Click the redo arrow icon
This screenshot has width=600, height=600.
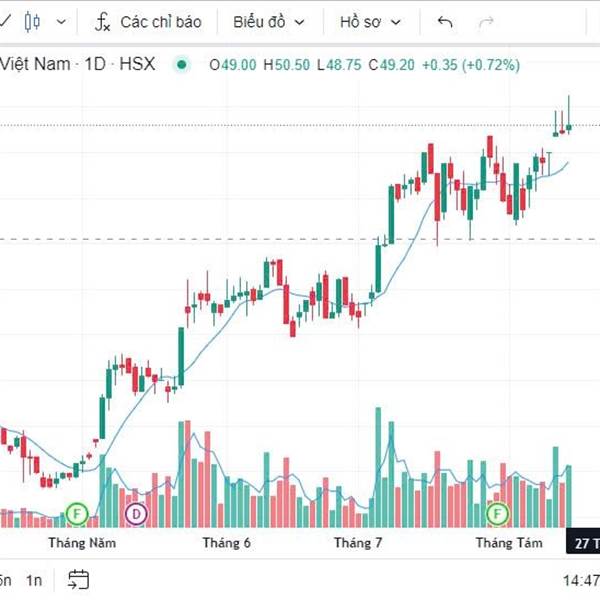tap(486, 22)
